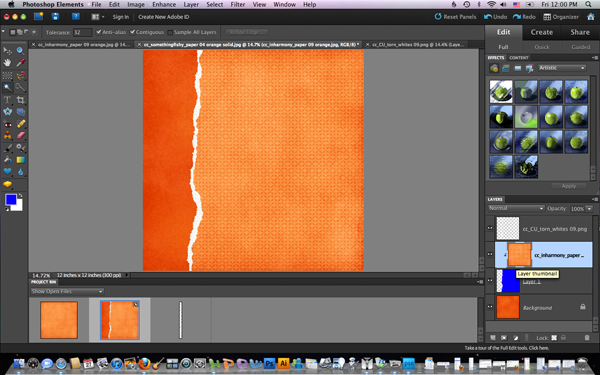Open the Project Bin options menu
The width and height of the screenshot is (600, 375).
(x=480, y=282)
